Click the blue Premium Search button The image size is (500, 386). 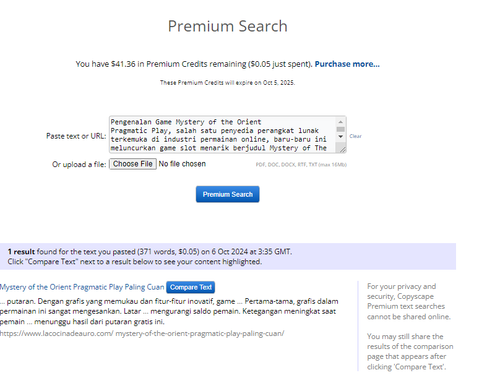coord(228,194)
